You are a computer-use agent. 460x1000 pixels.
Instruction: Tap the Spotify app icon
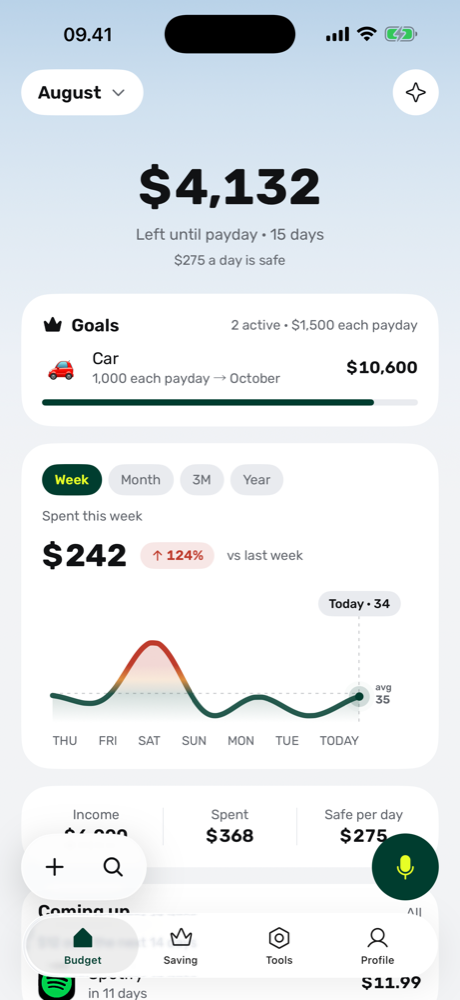point(57,985)
